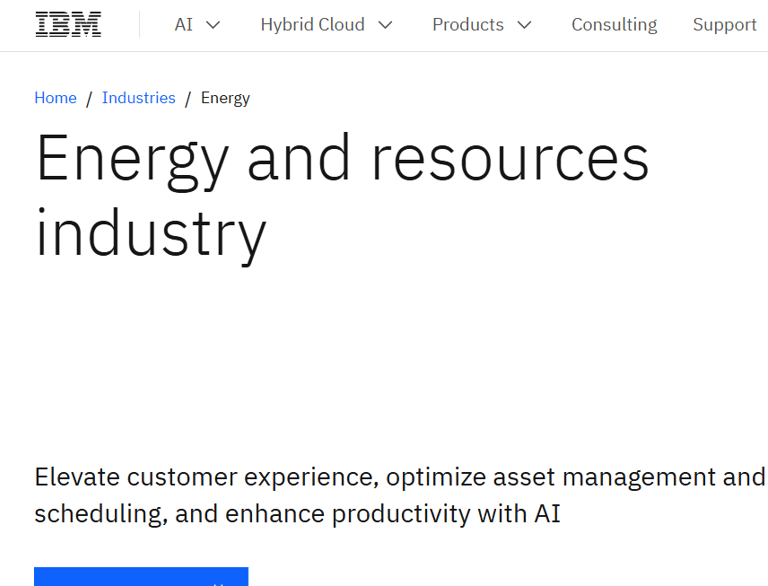This screenshot has width=768, height=586.
Task: Expand the AI menu chevron
Action: point(213,25)
